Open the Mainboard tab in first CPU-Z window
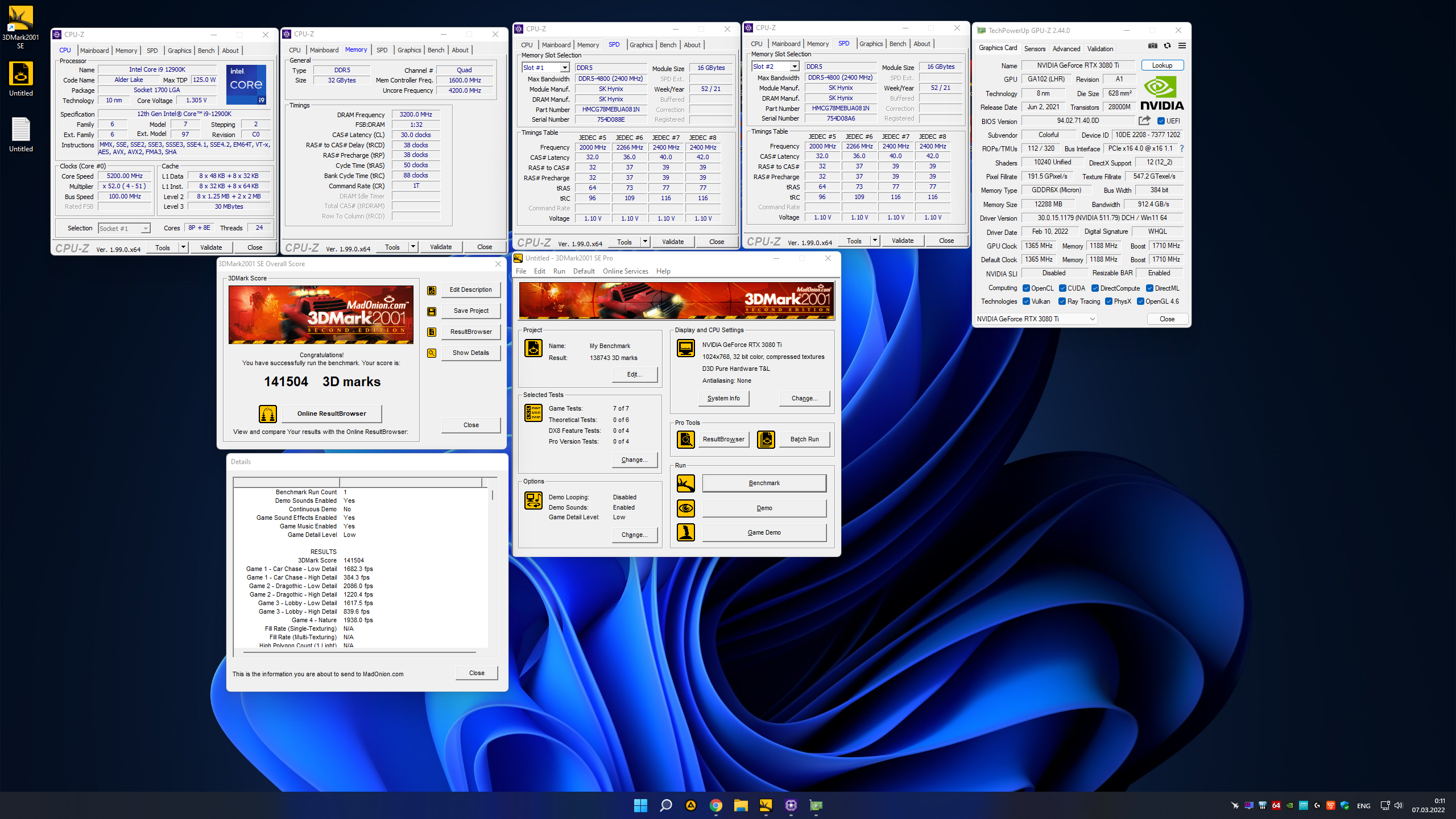This screenshot has height=819, width=1456. 94,51
